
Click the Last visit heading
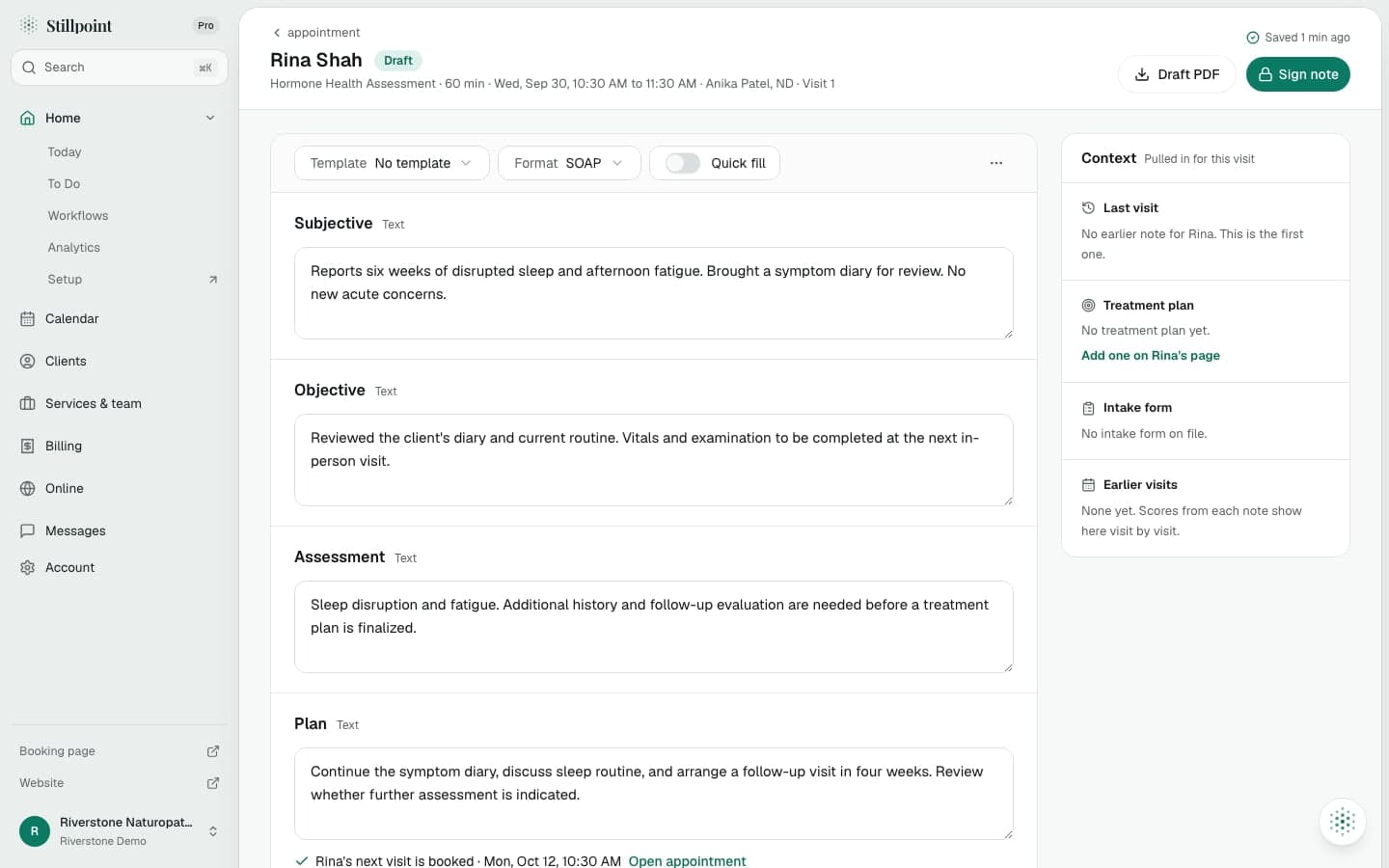pos(1130,208)
